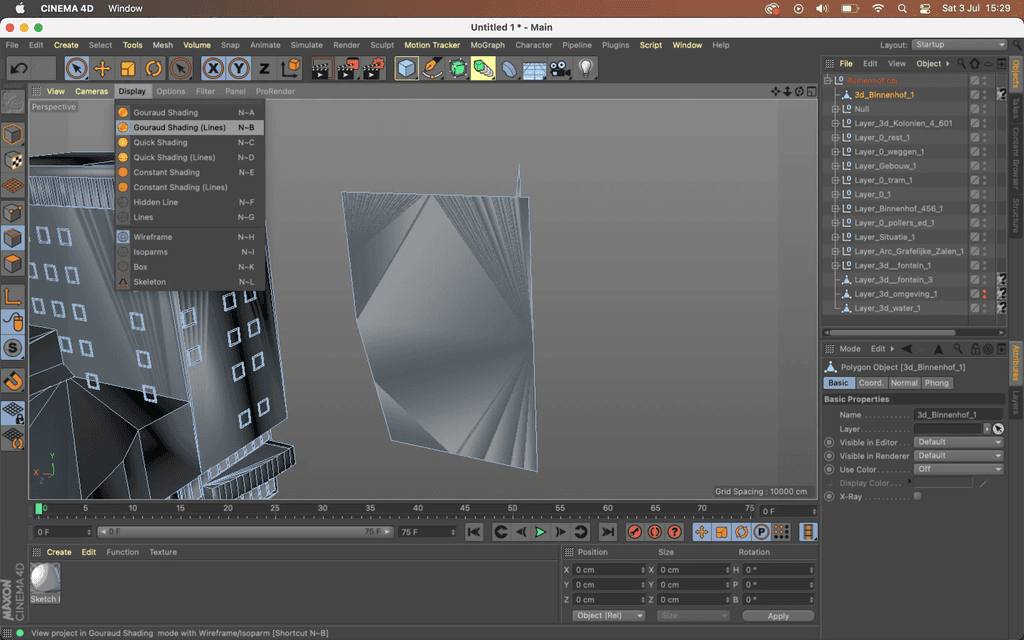Click the Sketch material thumbnail
Screen dimensions: 1024x640
pyautogui.click(x=45, y=578)
